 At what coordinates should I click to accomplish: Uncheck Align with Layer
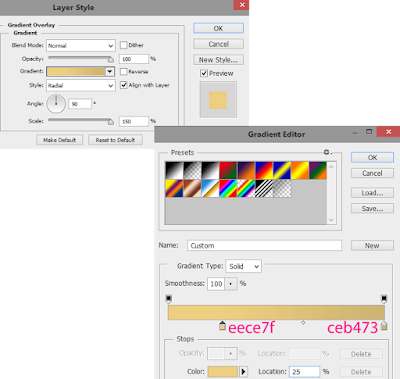pos(124,85)
